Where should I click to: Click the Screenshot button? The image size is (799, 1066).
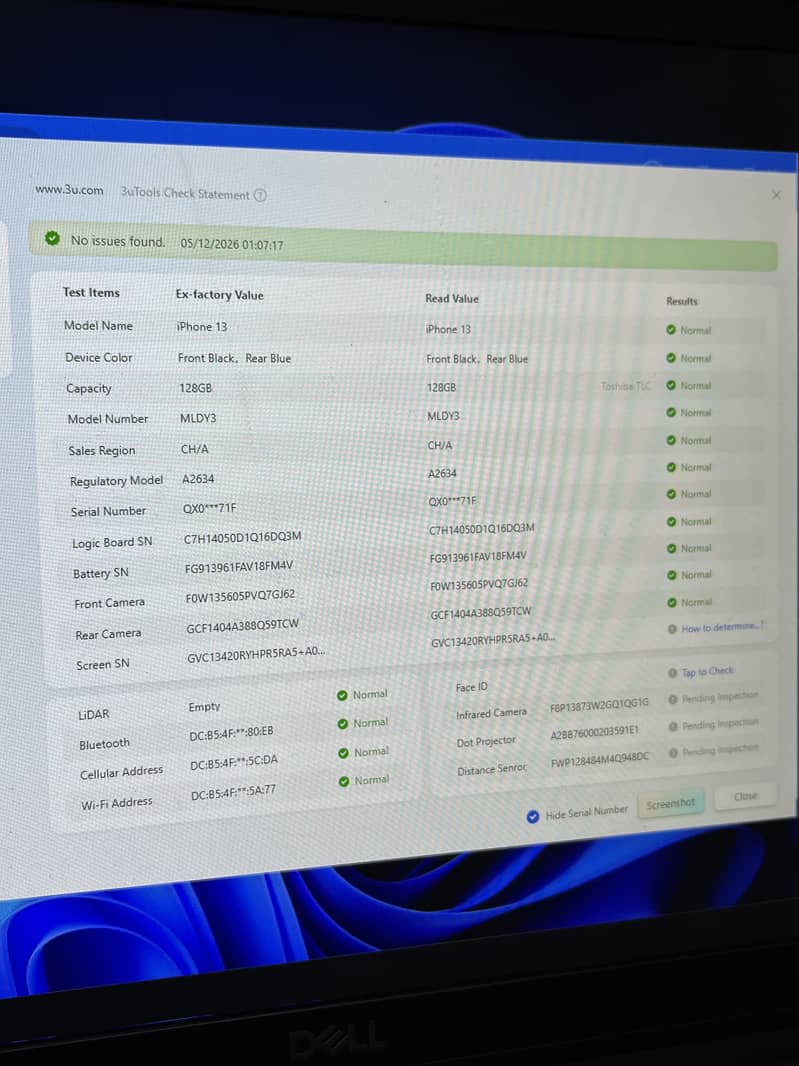point(670,804)
